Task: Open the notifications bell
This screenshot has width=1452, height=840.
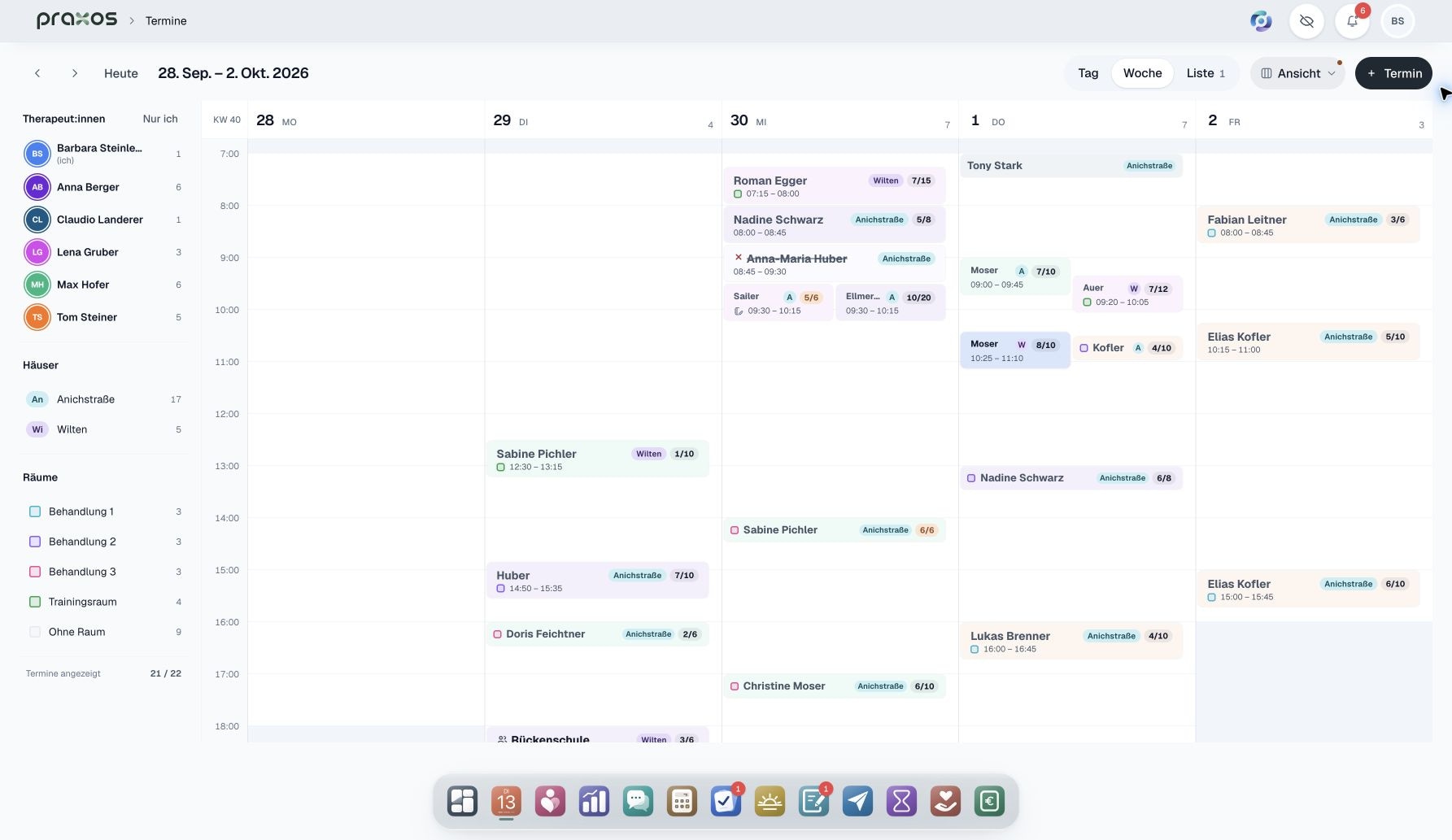Action: (x=1352, y=21)
